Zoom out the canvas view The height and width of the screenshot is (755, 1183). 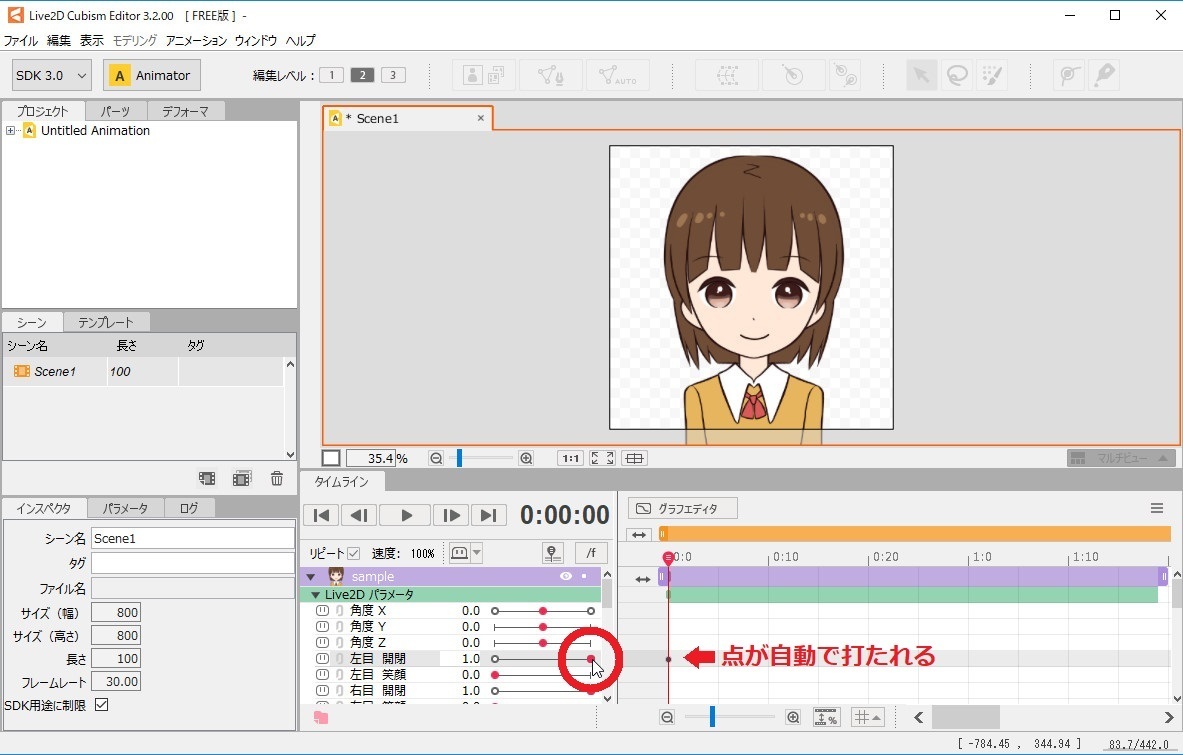click(436, 458)
